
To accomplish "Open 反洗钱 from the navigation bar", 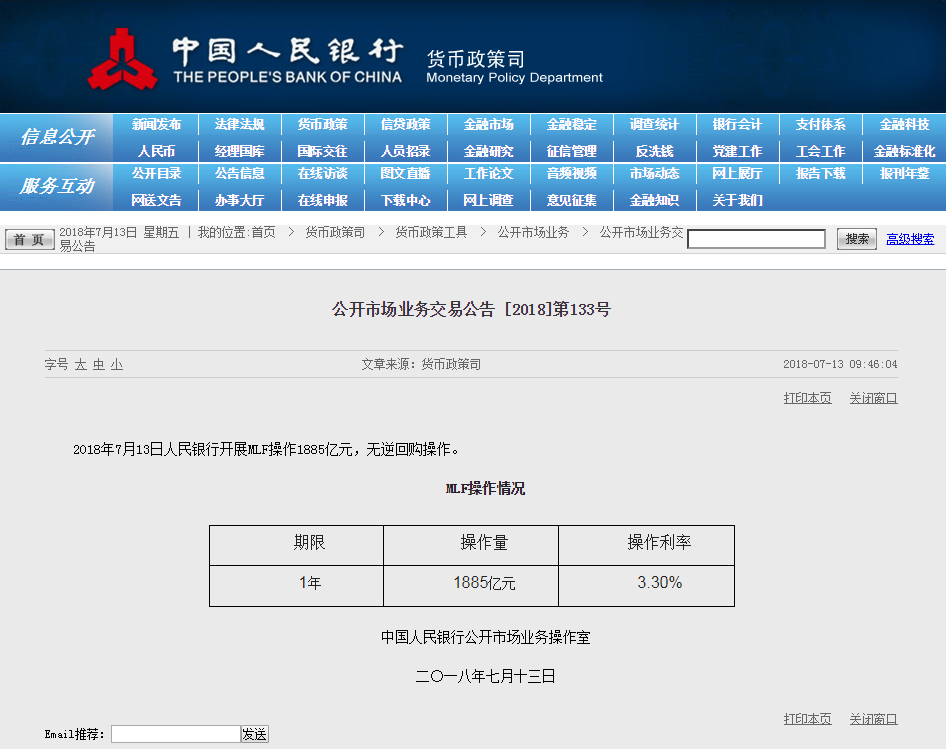I will click(x=654, y=151).
